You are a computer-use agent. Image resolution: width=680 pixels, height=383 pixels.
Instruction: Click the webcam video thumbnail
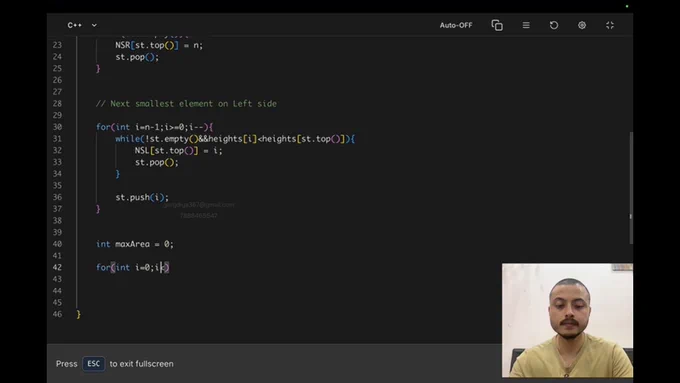tap(567, 320)
